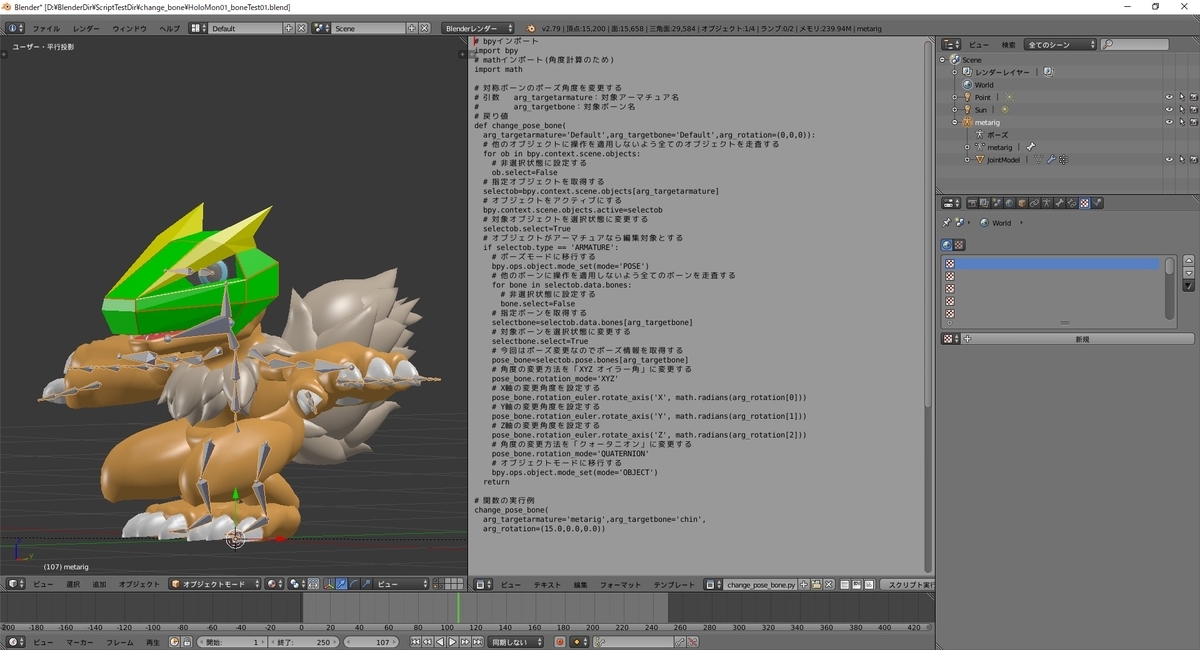This screenshot has height=650, width=1200.
Task: Open the Bone Constraints properties tab icon
Action: click(x=1071, y=203)
